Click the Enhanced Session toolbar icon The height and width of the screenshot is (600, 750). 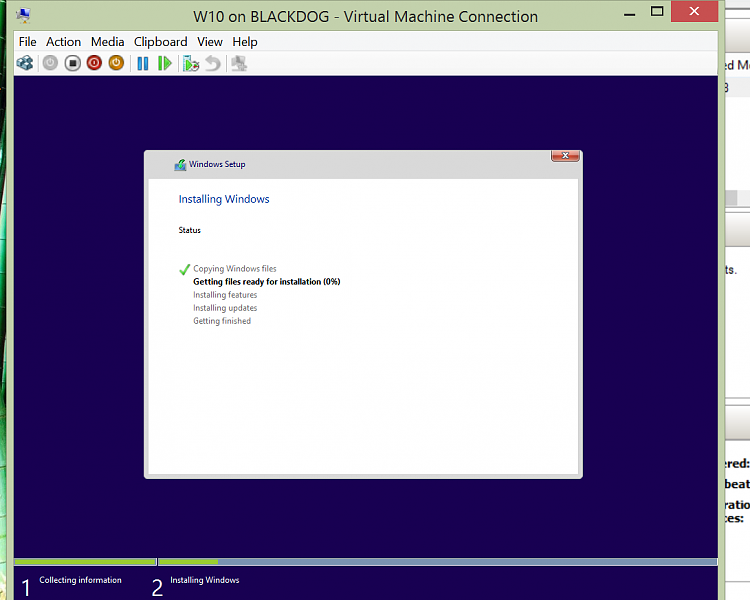(239, 63)
